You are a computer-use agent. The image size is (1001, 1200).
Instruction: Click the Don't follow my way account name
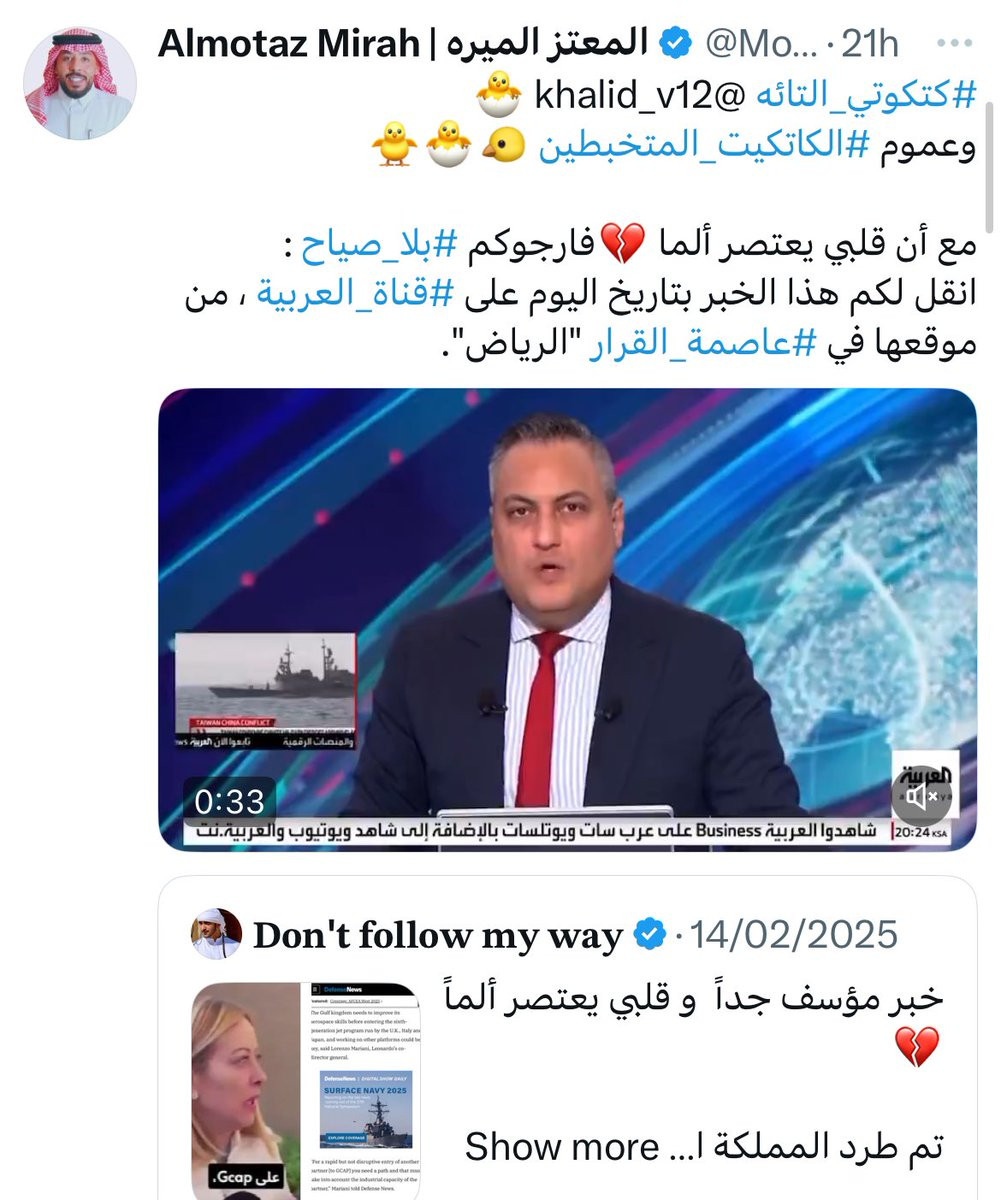[x=438, y=936]
